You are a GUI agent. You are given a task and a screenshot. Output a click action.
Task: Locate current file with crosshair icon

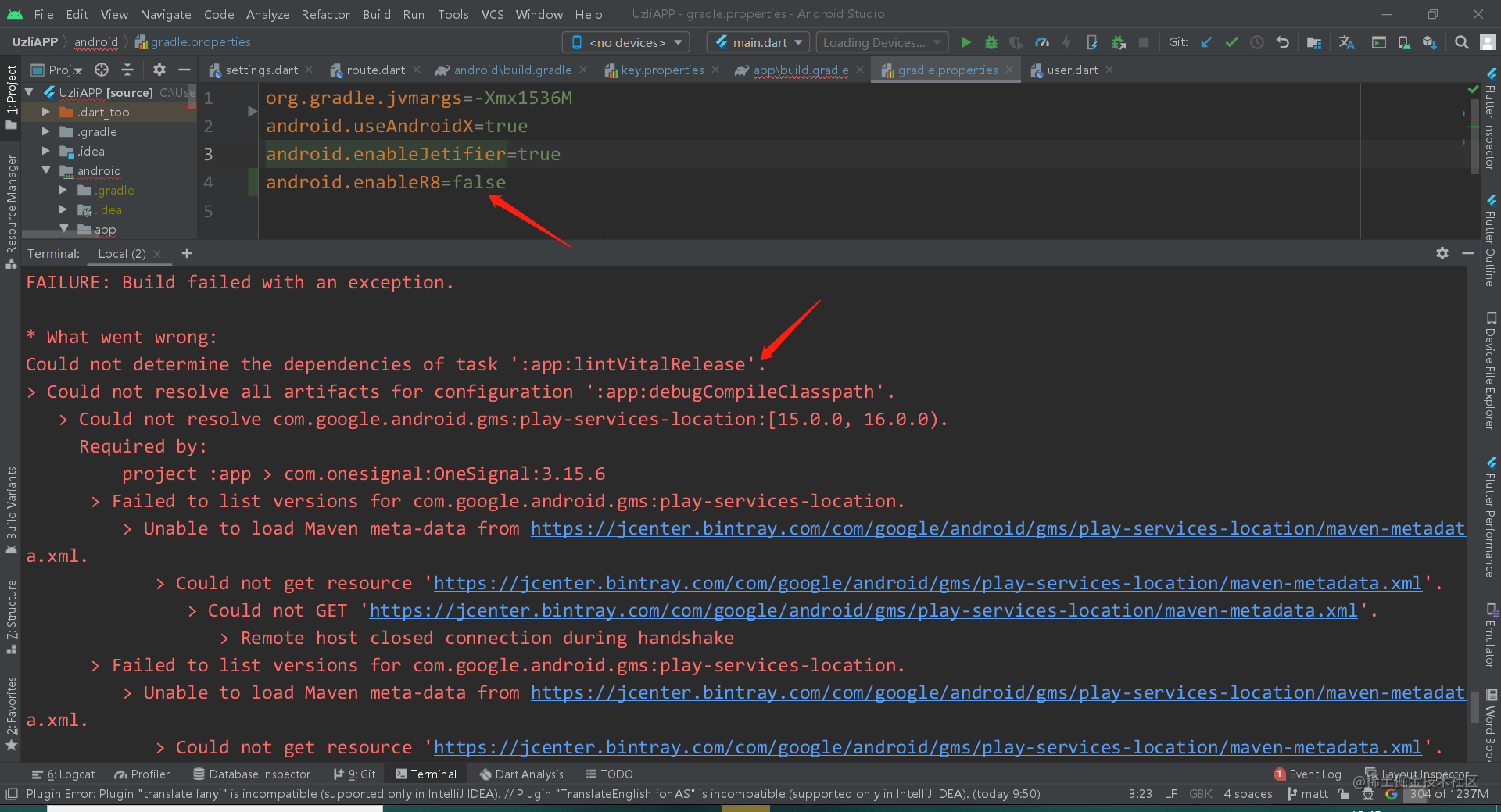coord(102,70)
